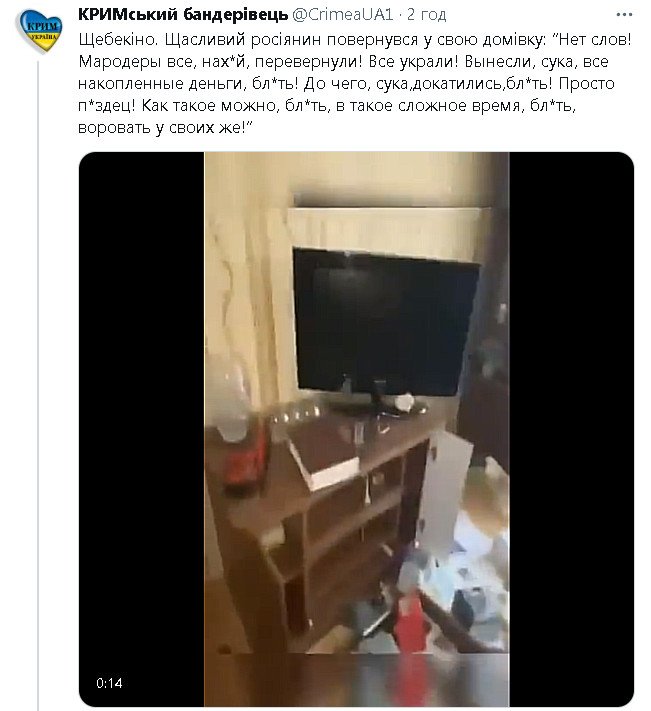The image size is (651, 711).
Task: Click the final line "воровать у своих же!"
Action: [165, 127]
